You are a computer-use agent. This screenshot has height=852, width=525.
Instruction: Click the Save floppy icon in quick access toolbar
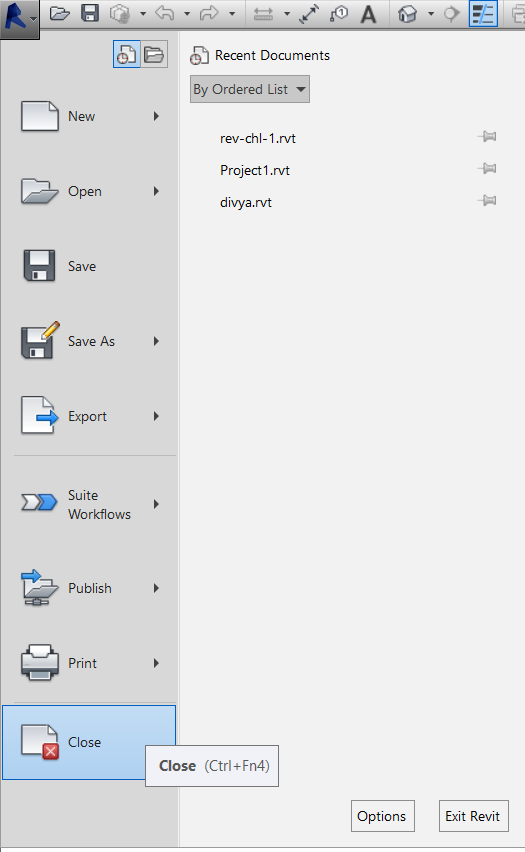[x=90, y=13]
